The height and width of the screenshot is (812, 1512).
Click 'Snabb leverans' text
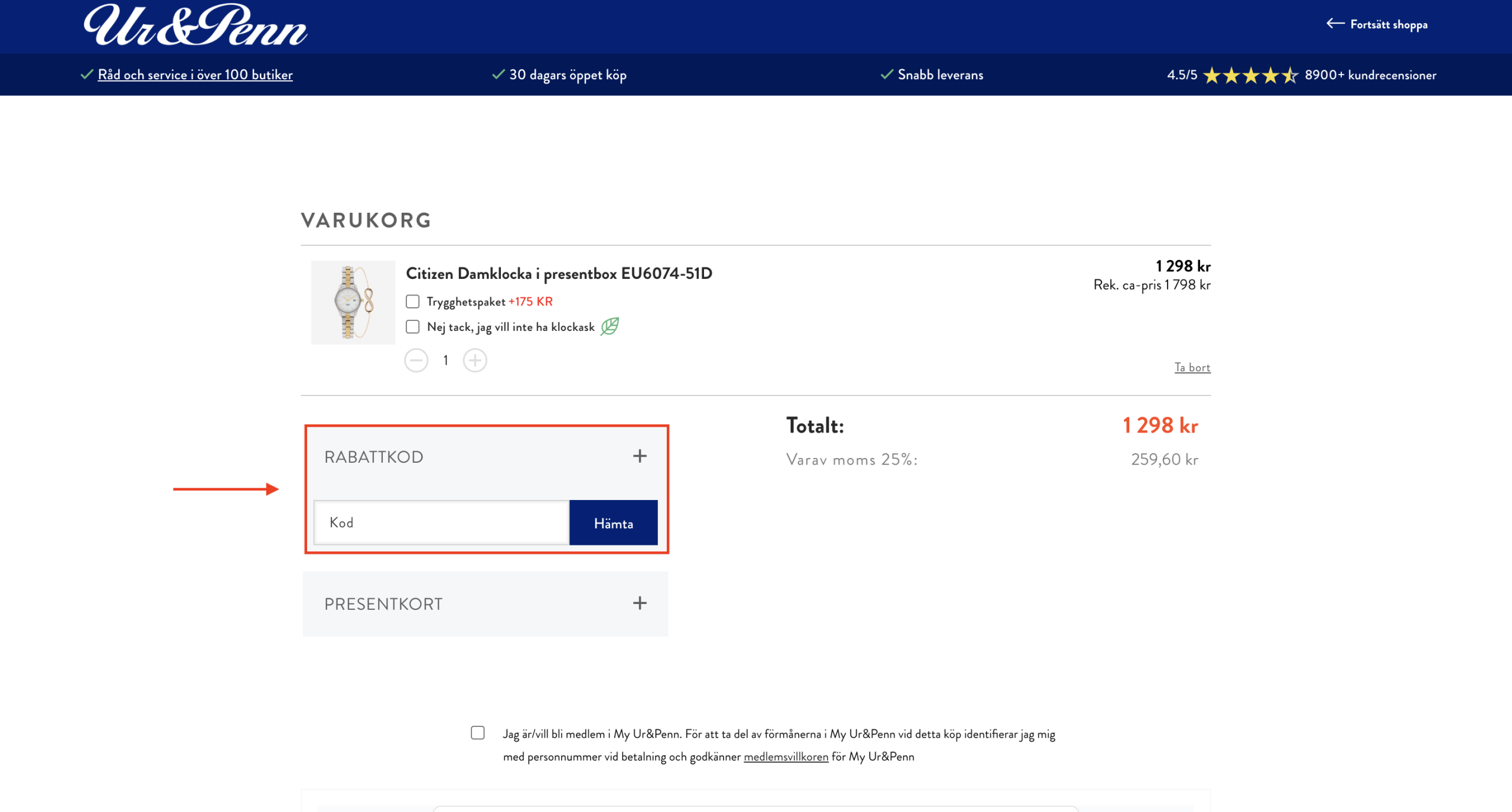940,75
